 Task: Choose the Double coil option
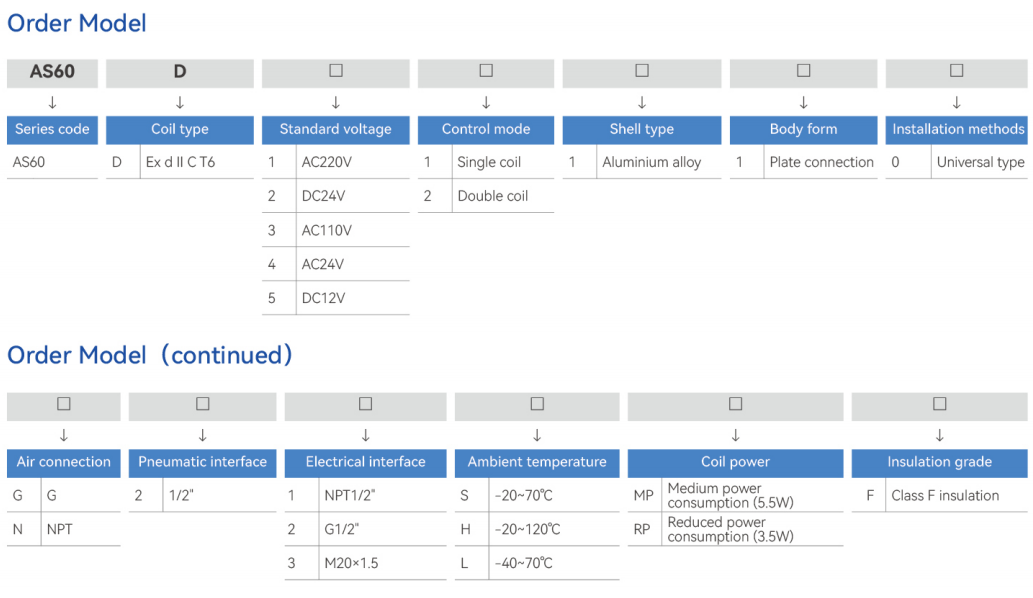point(486,196)
